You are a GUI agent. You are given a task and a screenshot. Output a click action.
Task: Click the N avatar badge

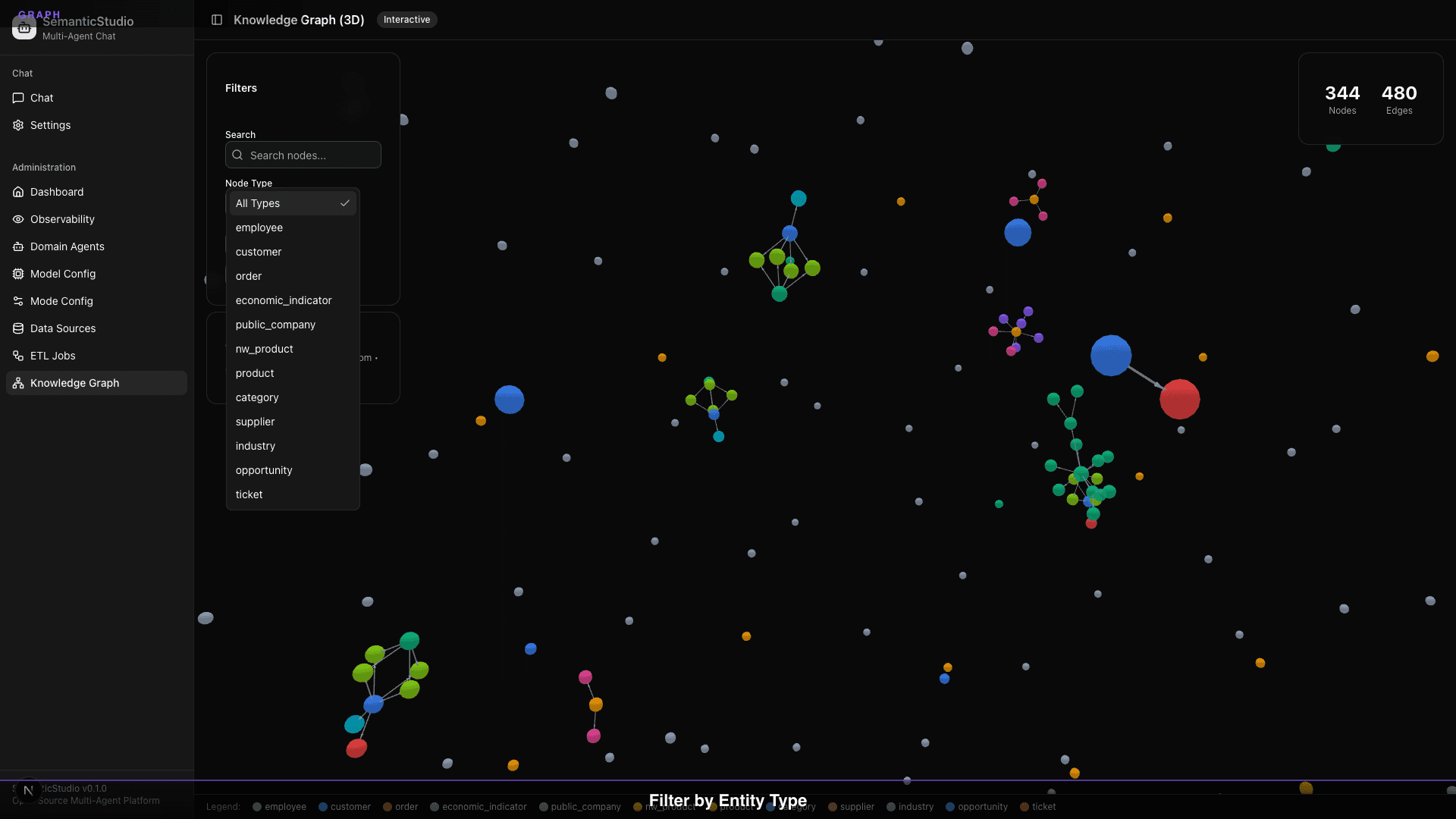(28, 790)
